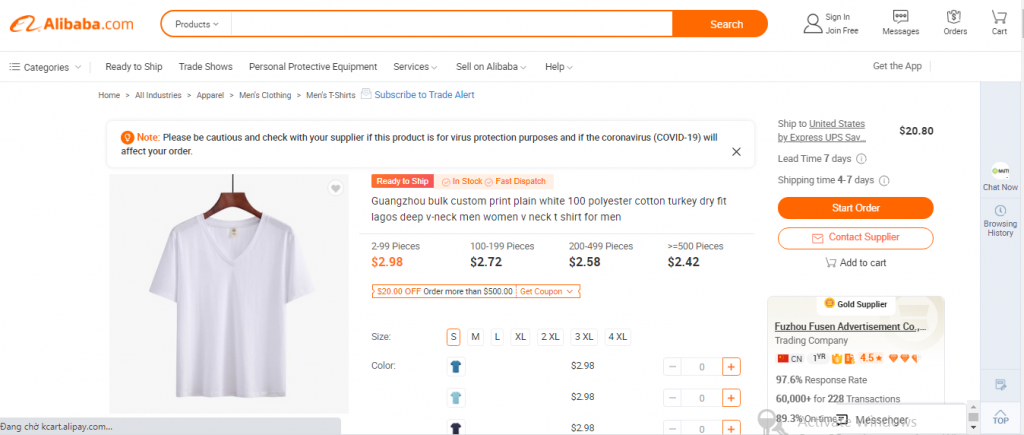Click the Contact Supplier button
This screenshot has height=435, width=1024.
click(x=856, y=238)
